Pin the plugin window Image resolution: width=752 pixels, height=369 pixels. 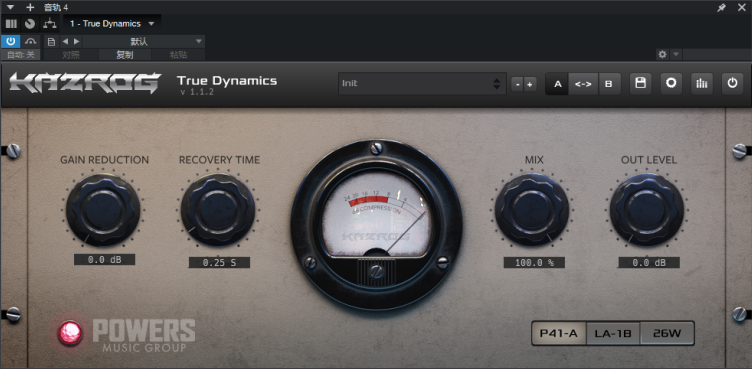[721, 7]
